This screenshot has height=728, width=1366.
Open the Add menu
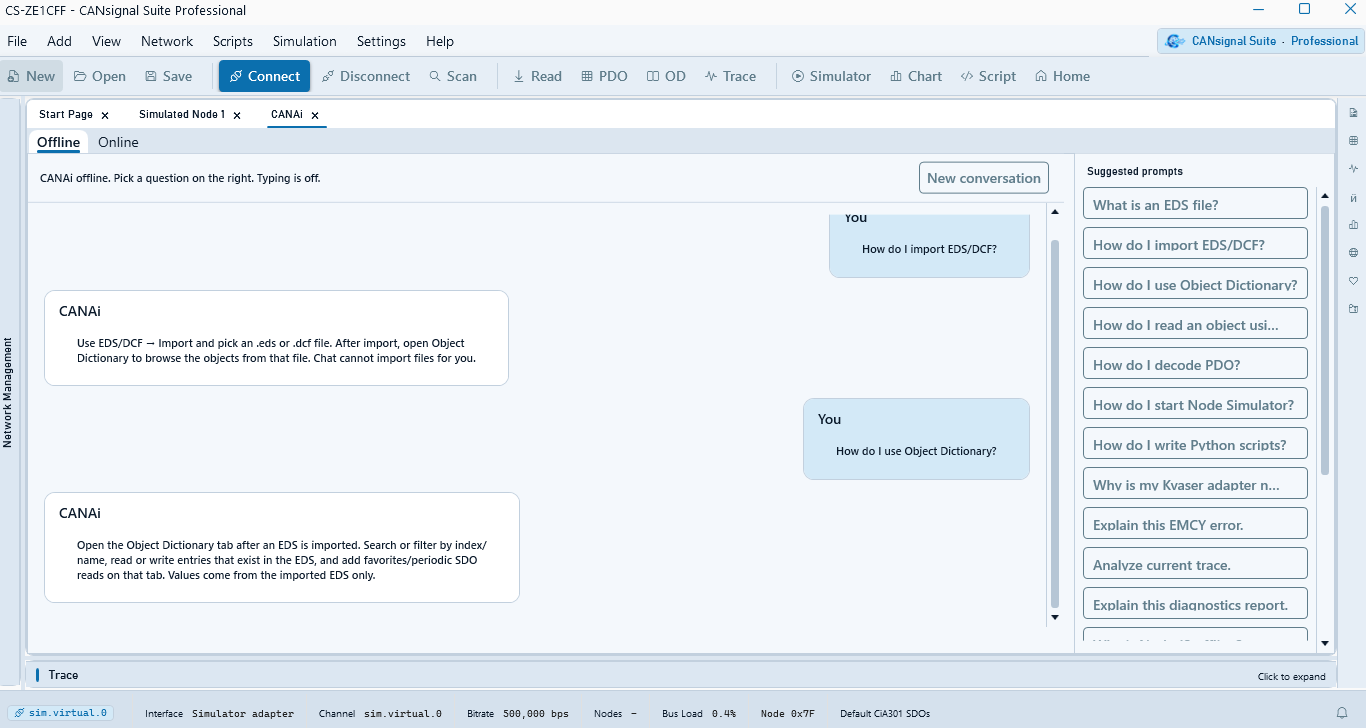click(60, 41)
